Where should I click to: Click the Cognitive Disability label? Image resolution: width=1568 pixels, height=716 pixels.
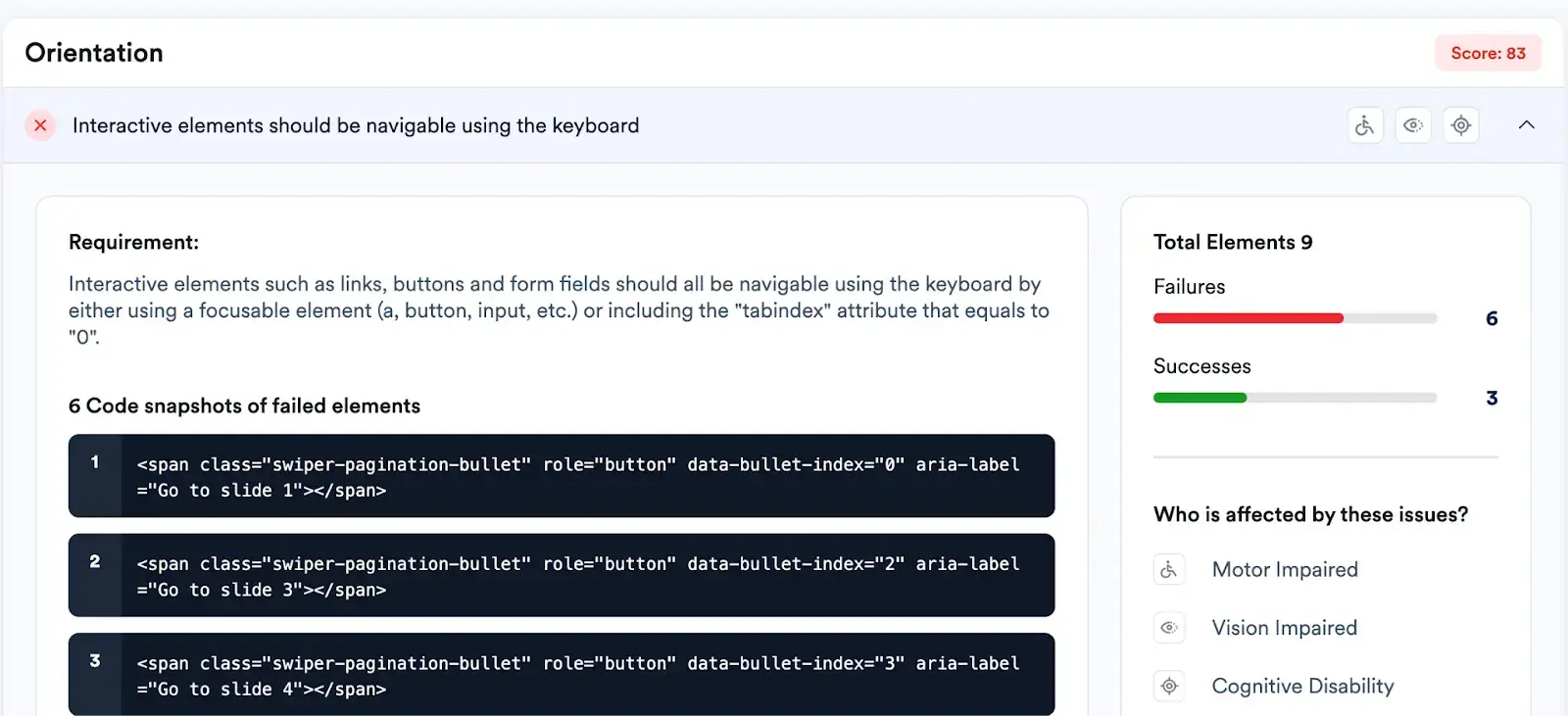1302,686
